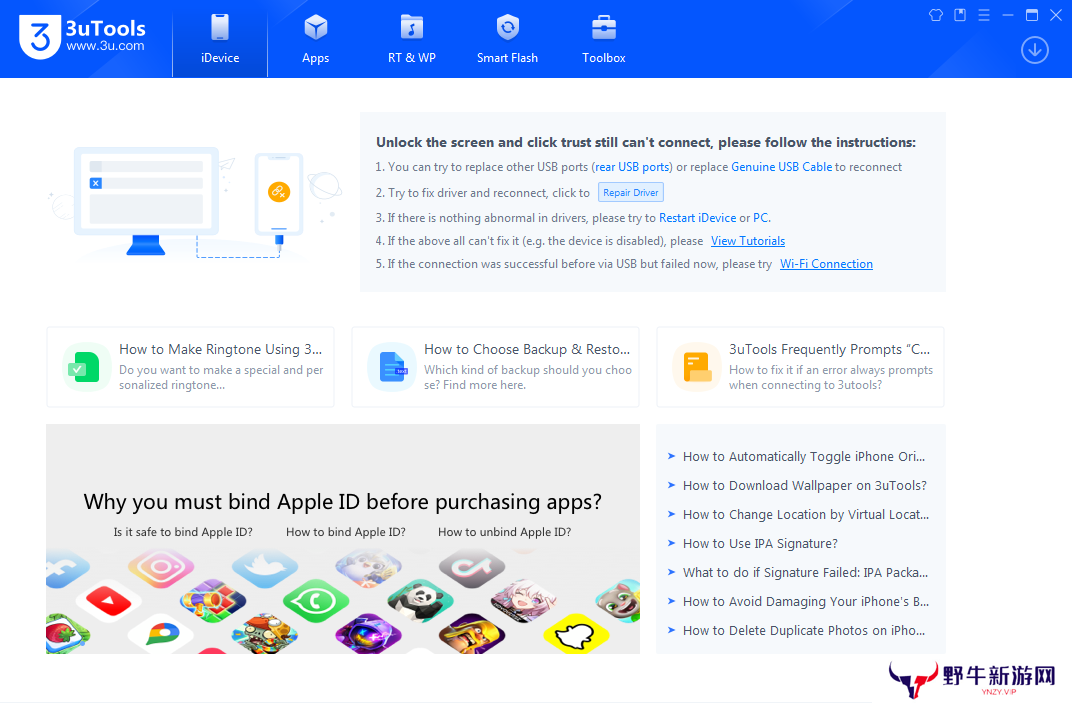
Task: Go to the Smart Flash tab
Action: pyautogui.click(x=507, y=39)
